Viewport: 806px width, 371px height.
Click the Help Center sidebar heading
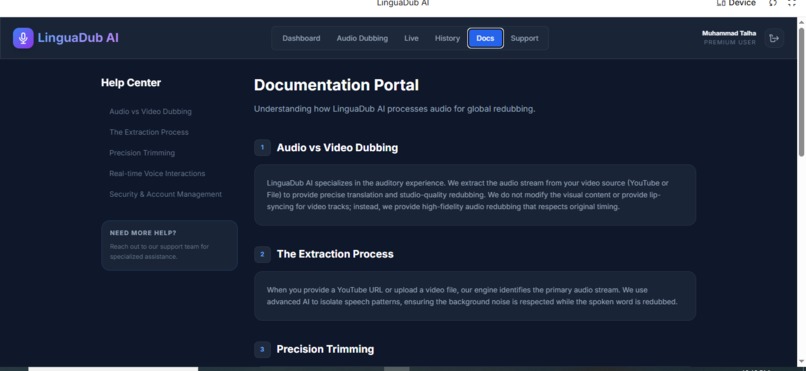[x=131, y=83]
